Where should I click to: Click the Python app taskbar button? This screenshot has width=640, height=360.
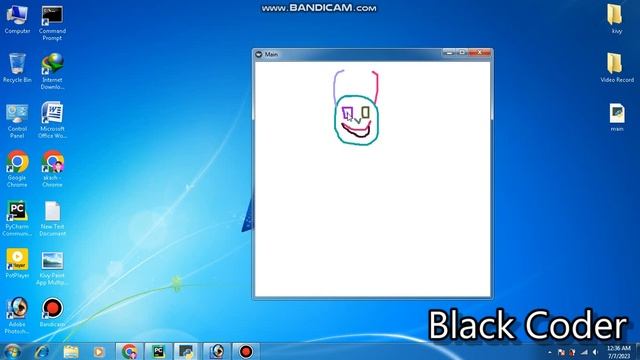click(187, 351)
